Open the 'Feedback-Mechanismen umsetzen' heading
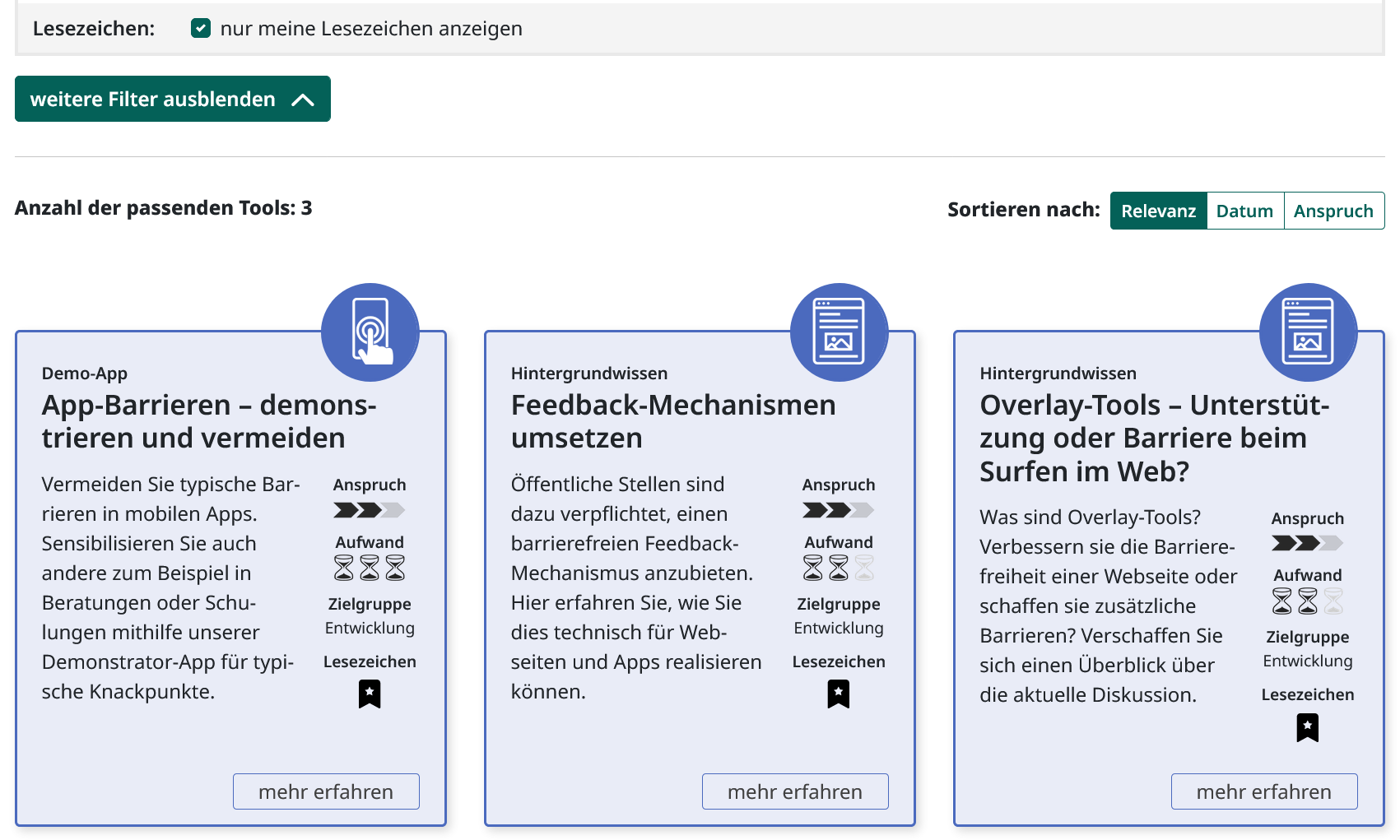 point(673,421)
